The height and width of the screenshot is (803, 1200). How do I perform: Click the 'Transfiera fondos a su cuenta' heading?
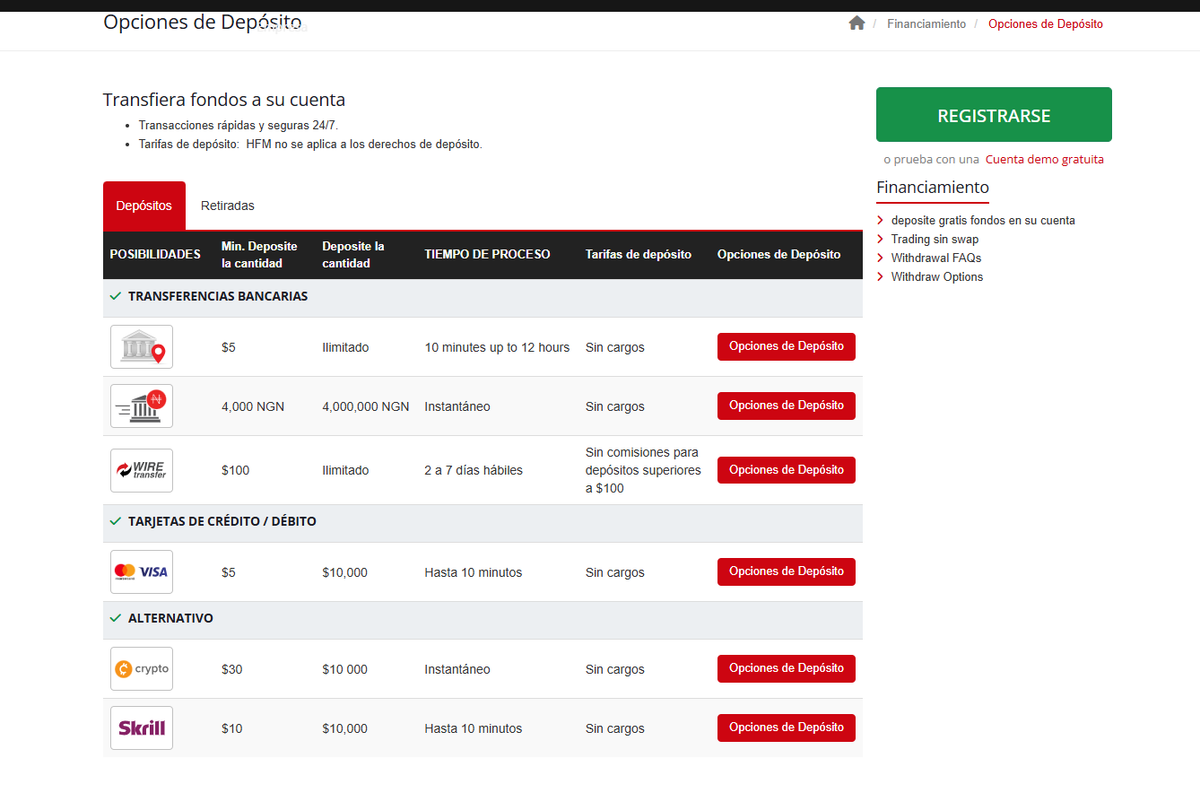[x=224, y=100]
